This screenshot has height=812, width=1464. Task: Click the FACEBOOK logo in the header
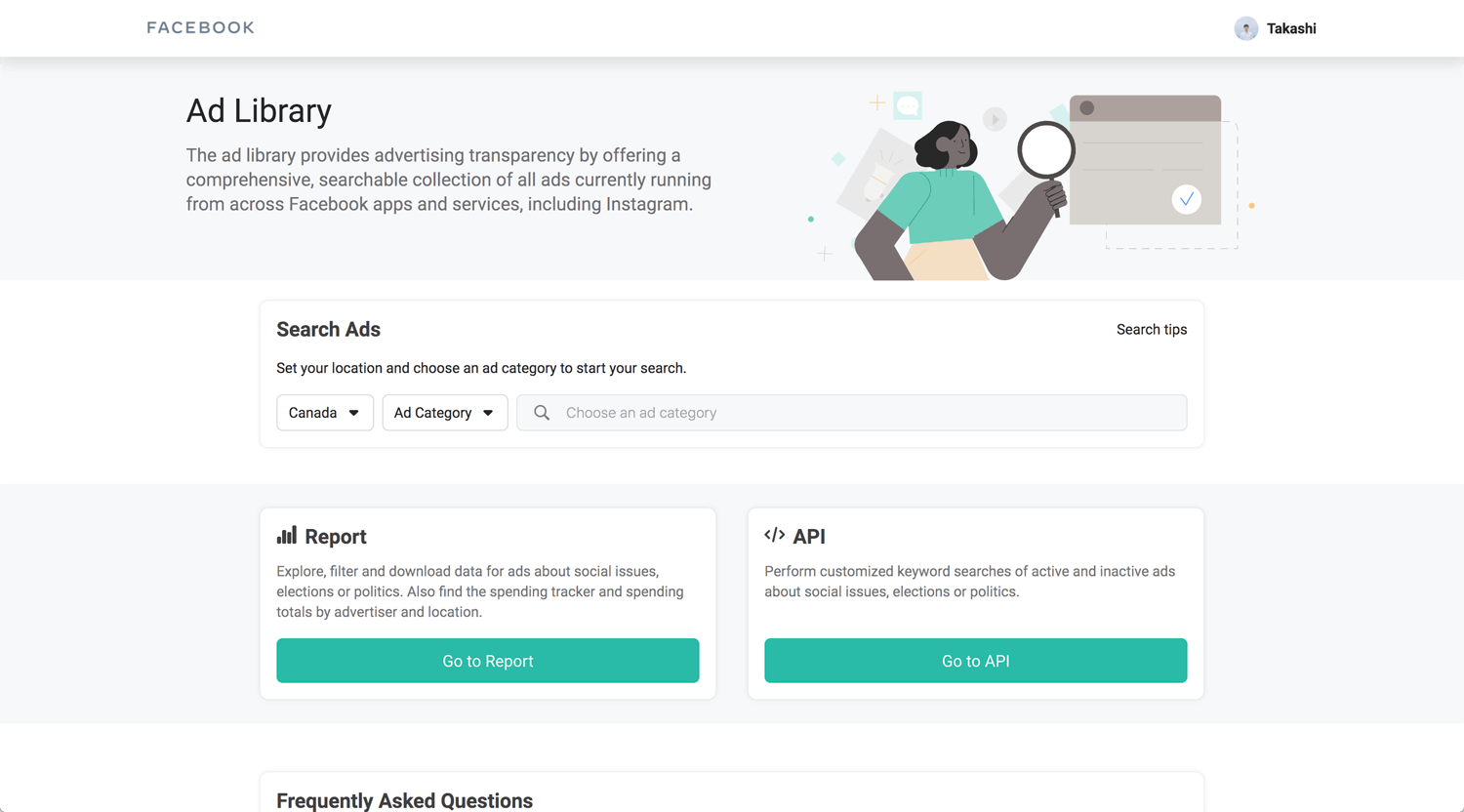click(x=200, y=27)
